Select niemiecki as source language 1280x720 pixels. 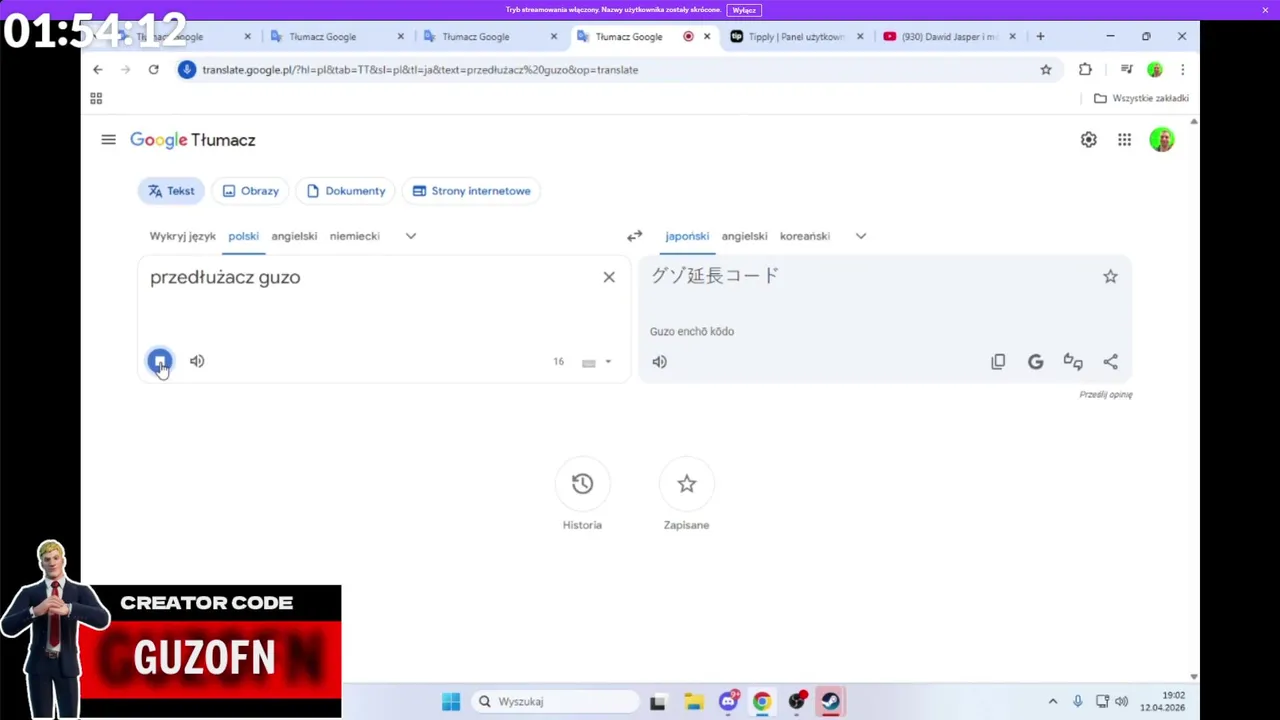coord(355,236)
